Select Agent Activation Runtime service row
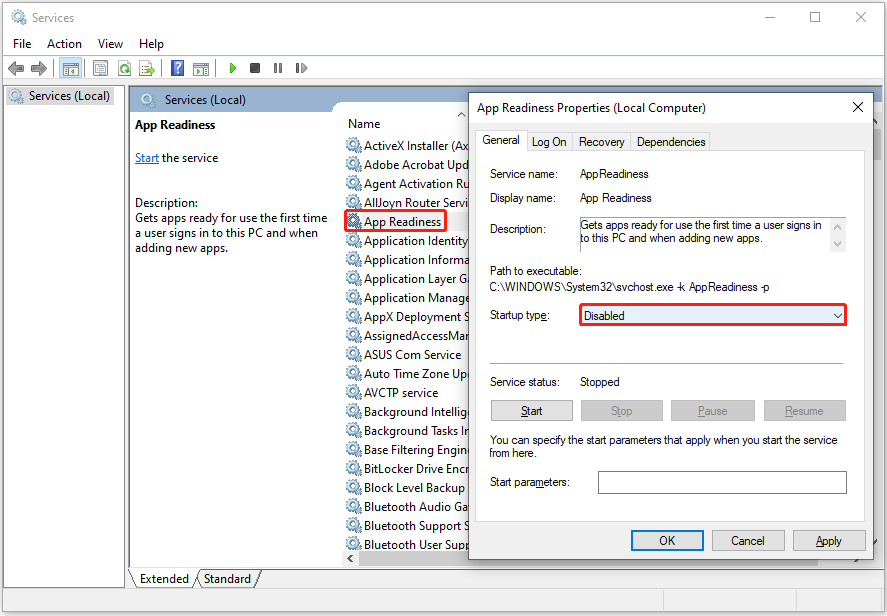The height and width of the screenshot is (616, 887). [407, 183]
